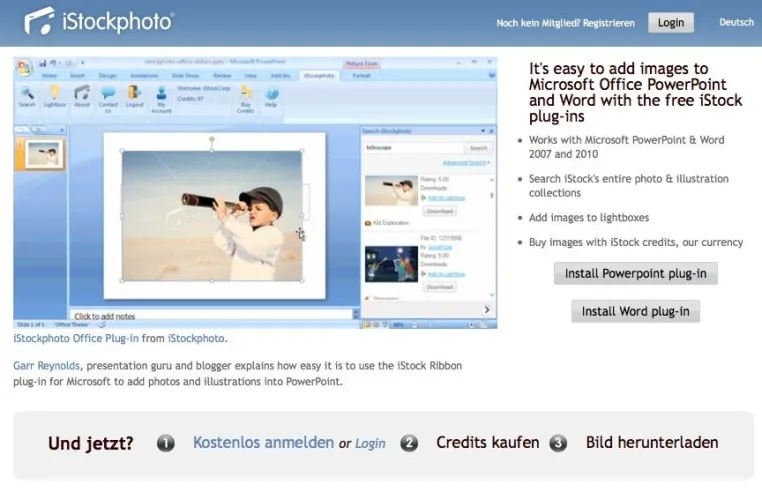Open the Office button in PowerPoint

pyautogui.click(x=23, y=67)
